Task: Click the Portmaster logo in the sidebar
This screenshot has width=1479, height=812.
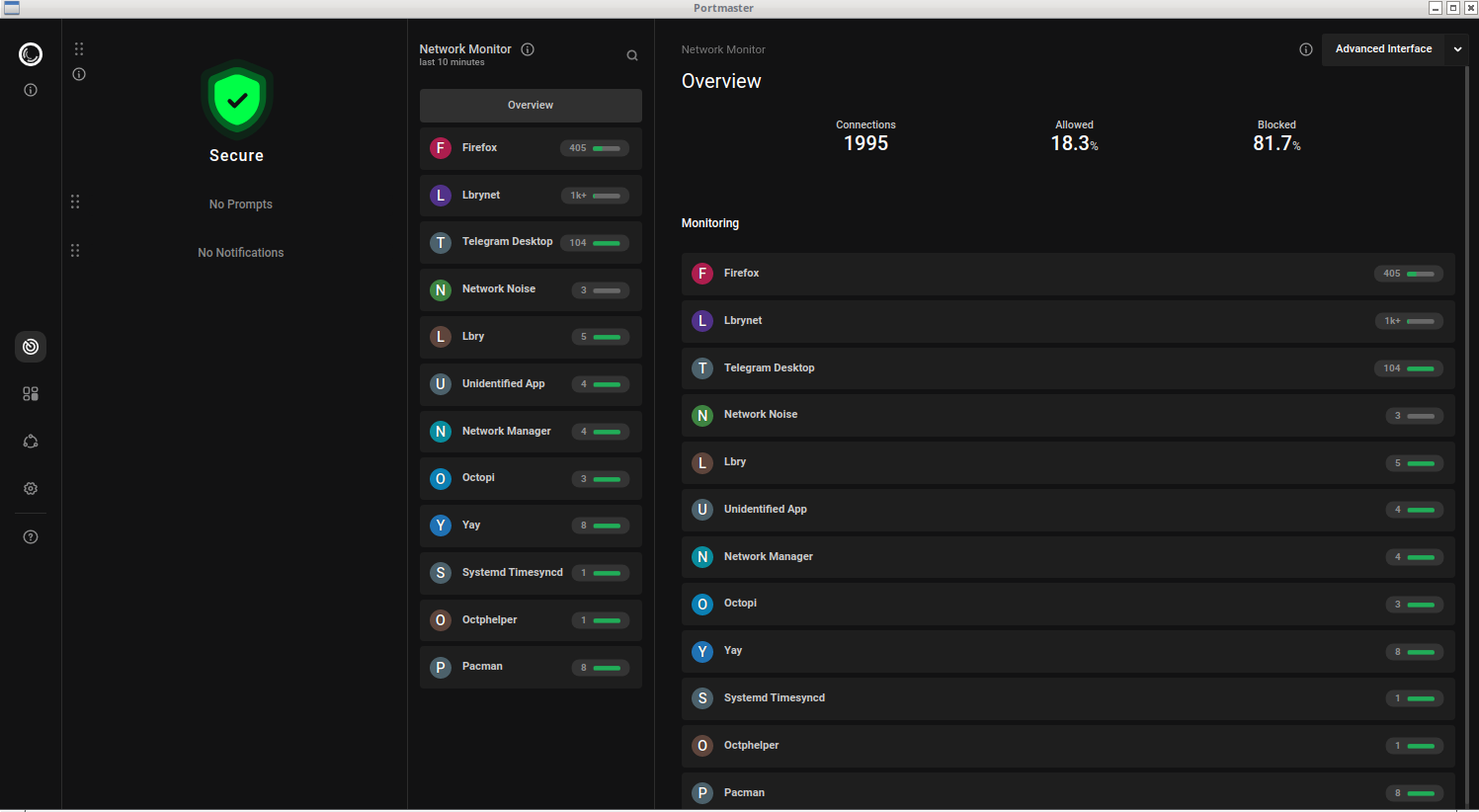Action: [x=31, y=54]
